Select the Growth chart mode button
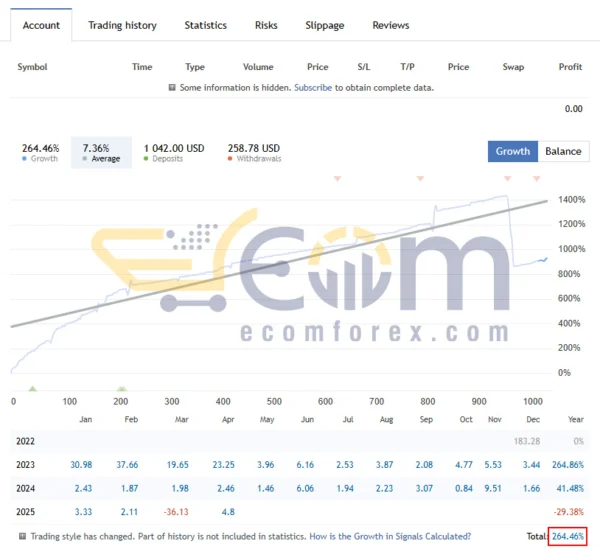 click(x=512, y=151)
